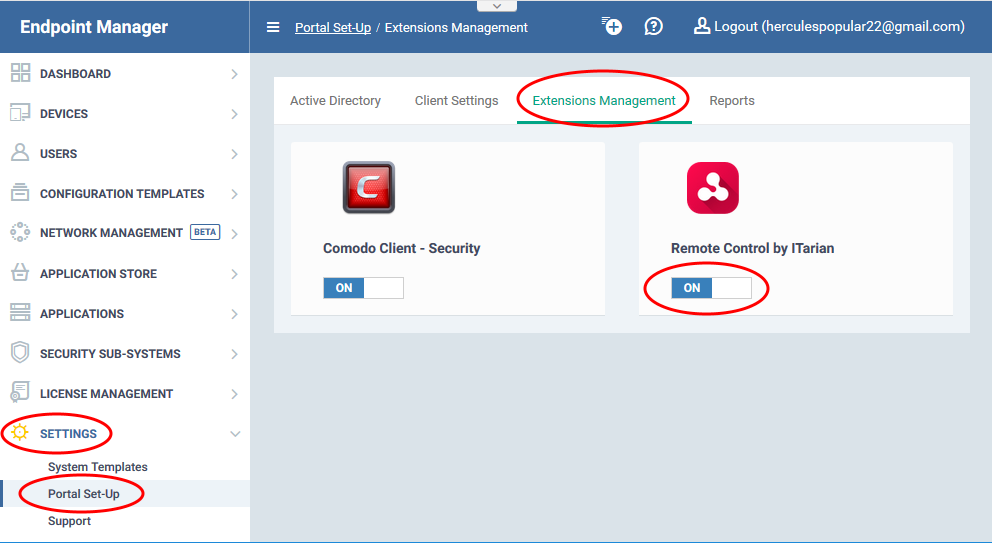Toggle Remote Control by ITarian switch

[711, 288]
